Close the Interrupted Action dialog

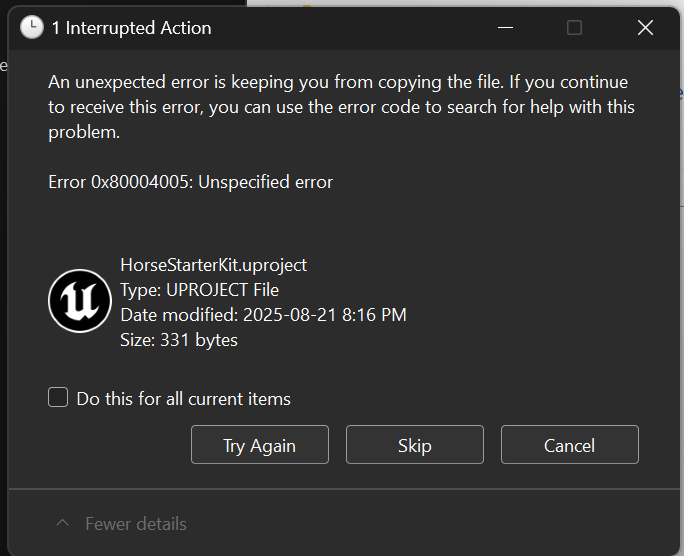(645, 28)
